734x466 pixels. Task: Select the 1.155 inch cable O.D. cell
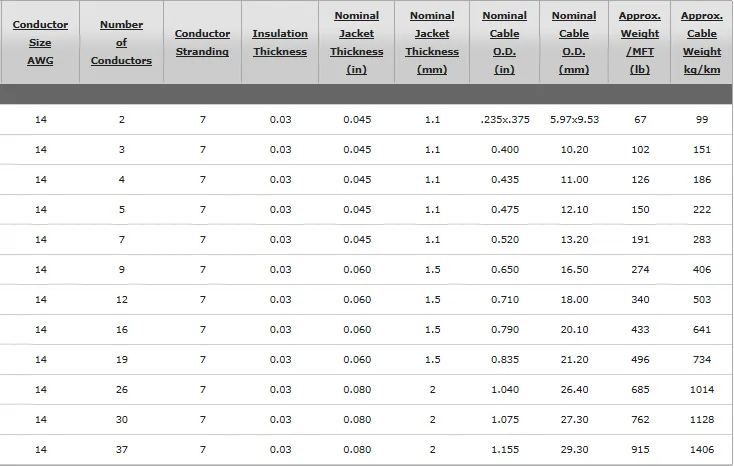505,450
